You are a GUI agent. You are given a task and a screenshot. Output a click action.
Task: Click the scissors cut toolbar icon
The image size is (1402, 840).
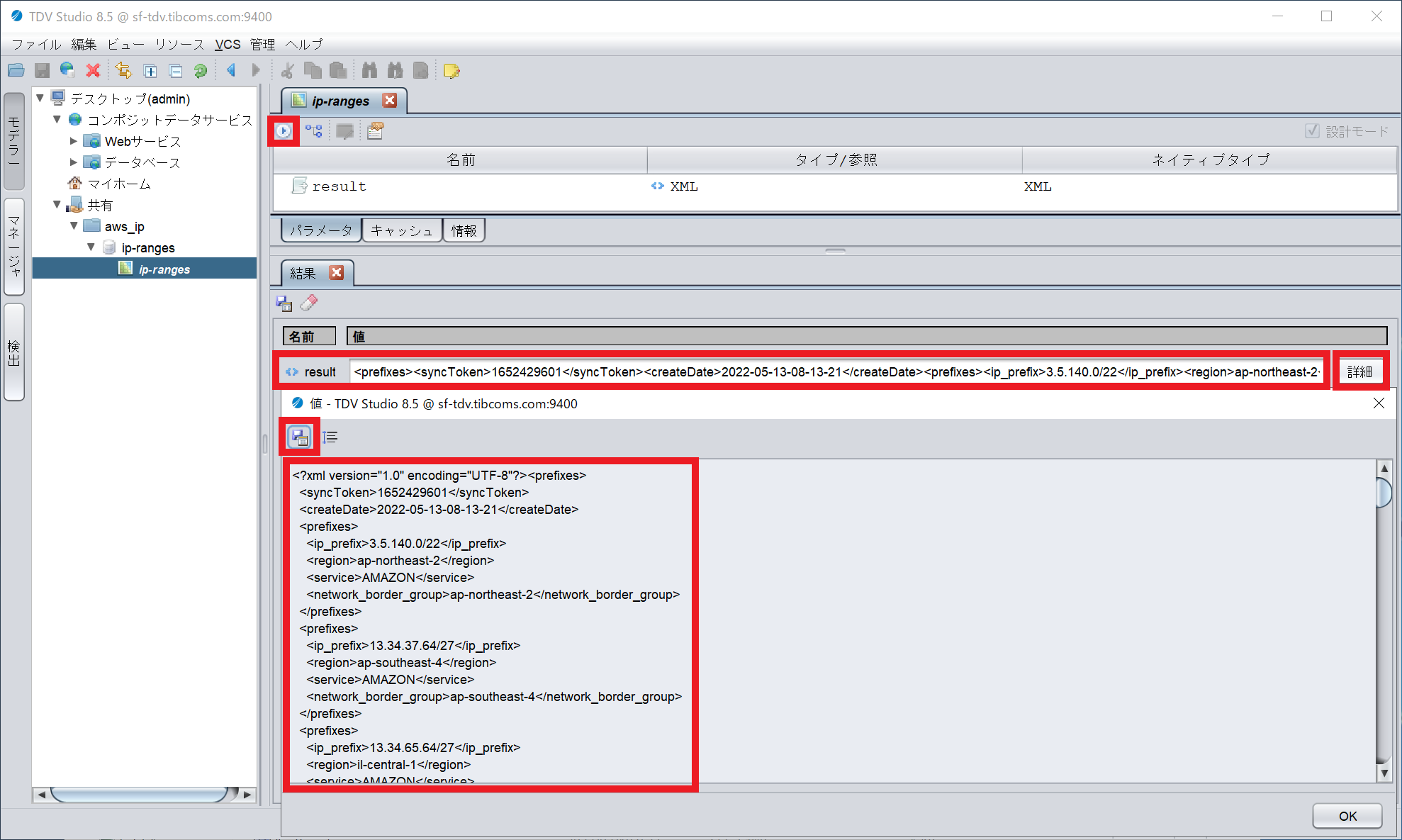pos(287,70)
